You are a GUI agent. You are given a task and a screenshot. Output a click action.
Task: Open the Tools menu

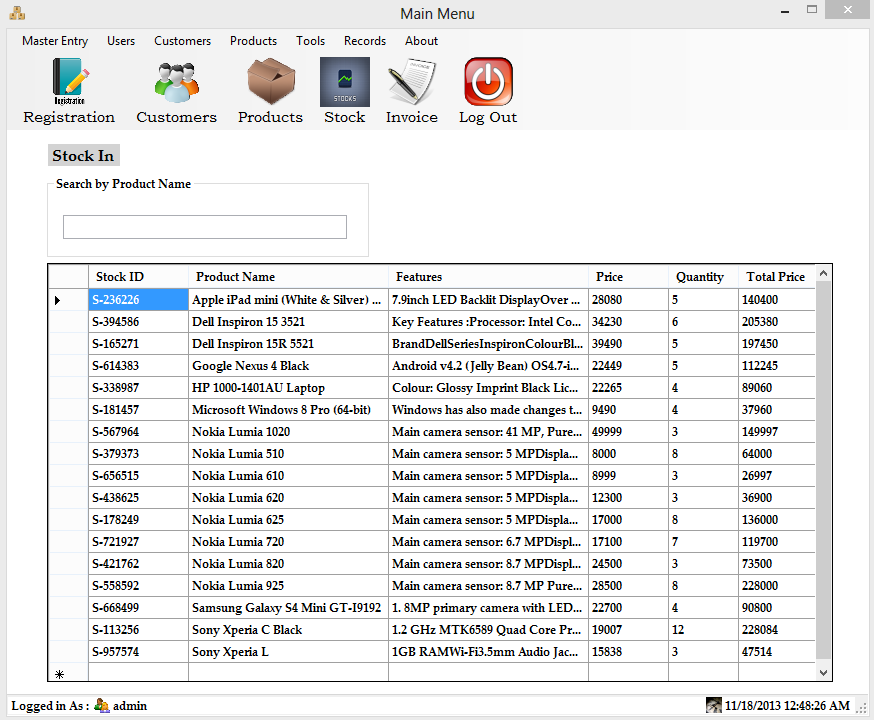tap(310, 41)
